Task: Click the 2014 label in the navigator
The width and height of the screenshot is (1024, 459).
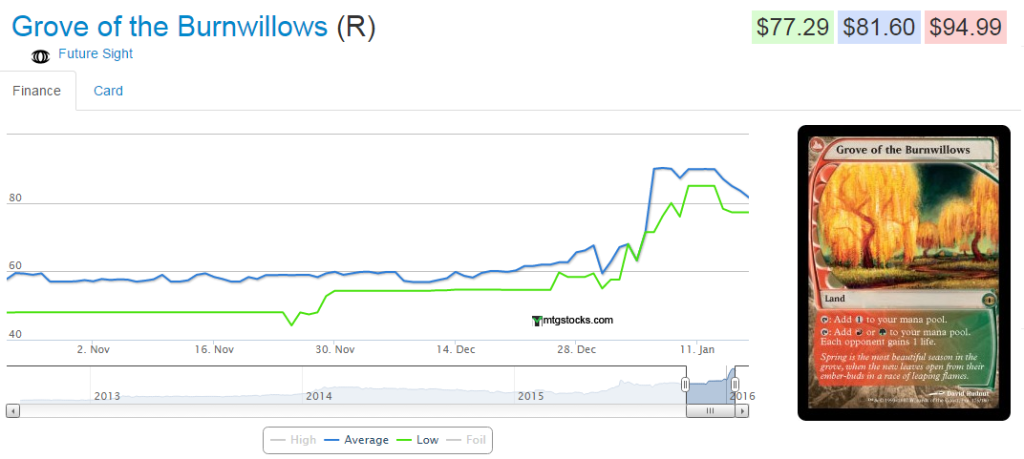Action: tap(319, 396)
